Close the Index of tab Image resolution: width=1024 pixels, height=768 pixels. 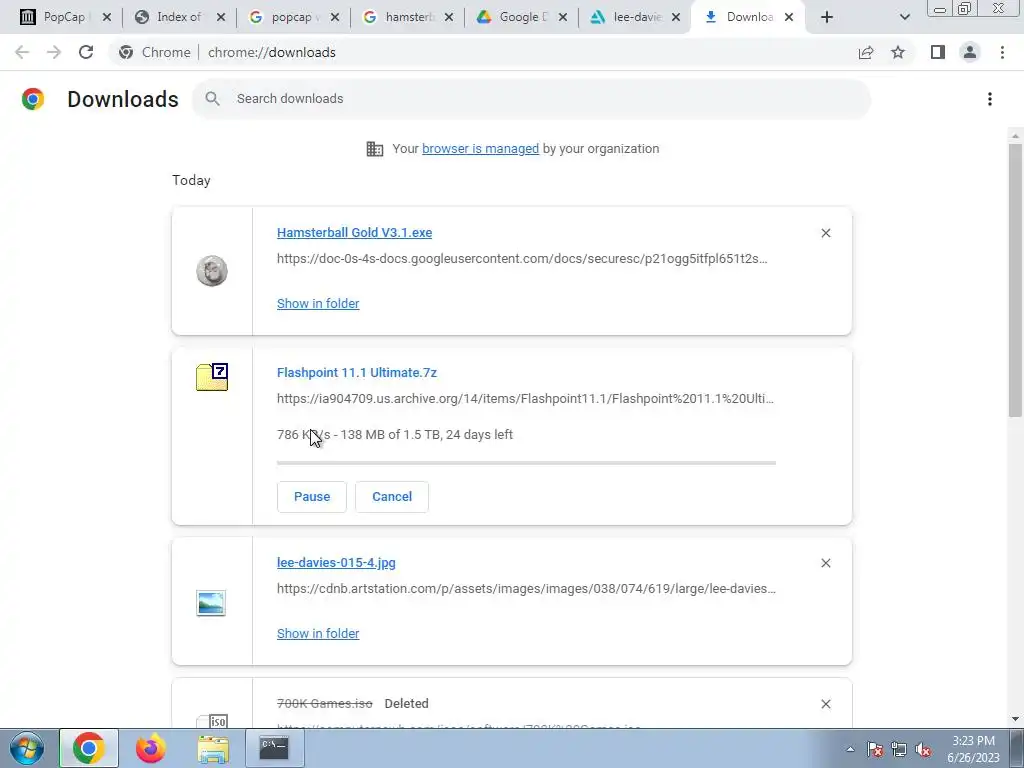tap(221, 17)
